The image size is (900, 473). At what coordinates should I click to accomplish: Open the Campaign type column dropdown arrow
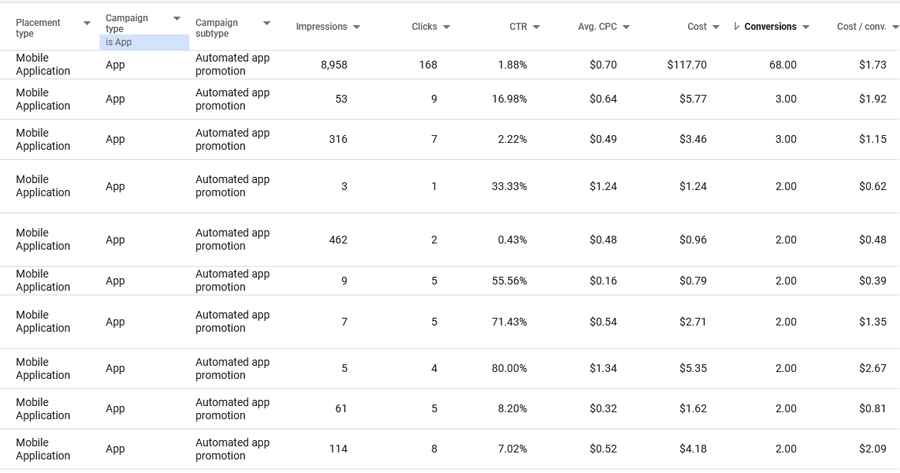coord(177,19)
